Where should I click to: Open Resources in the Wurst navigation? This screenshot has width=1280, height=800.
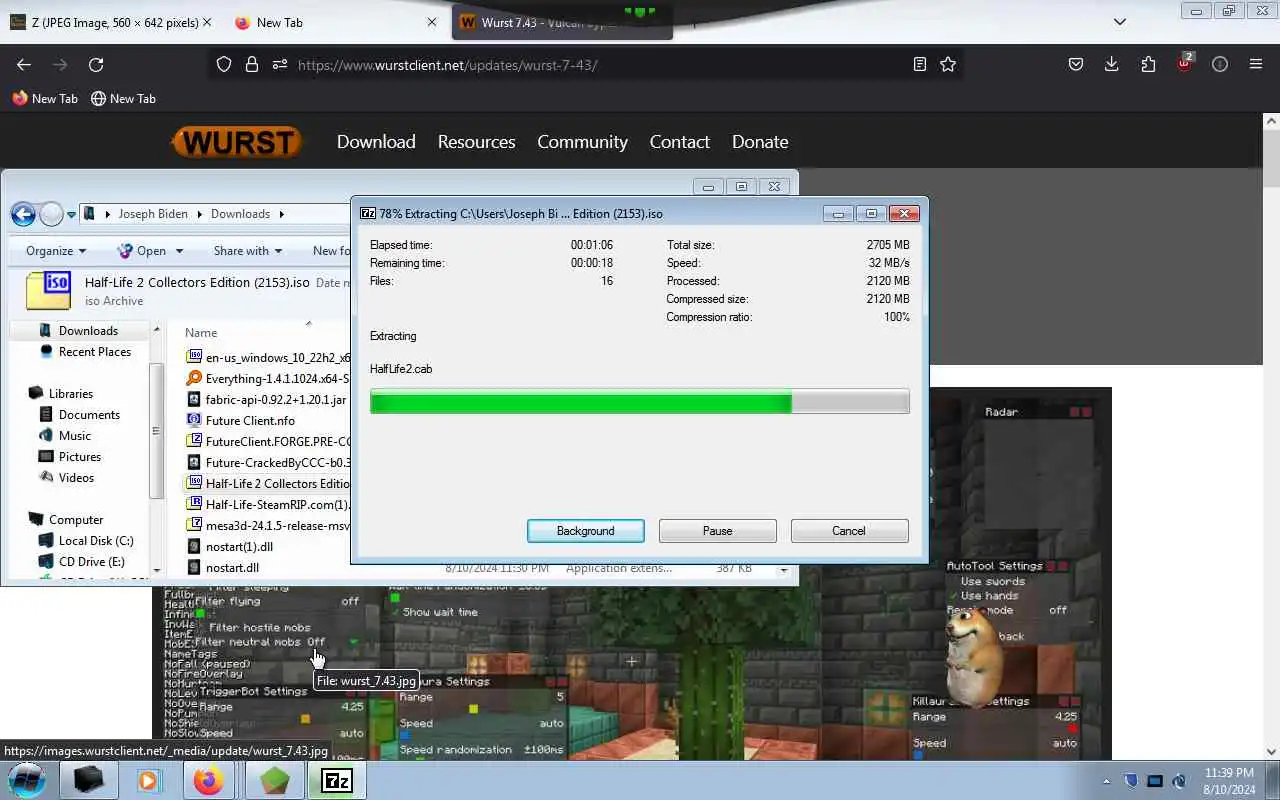point(476,142)
